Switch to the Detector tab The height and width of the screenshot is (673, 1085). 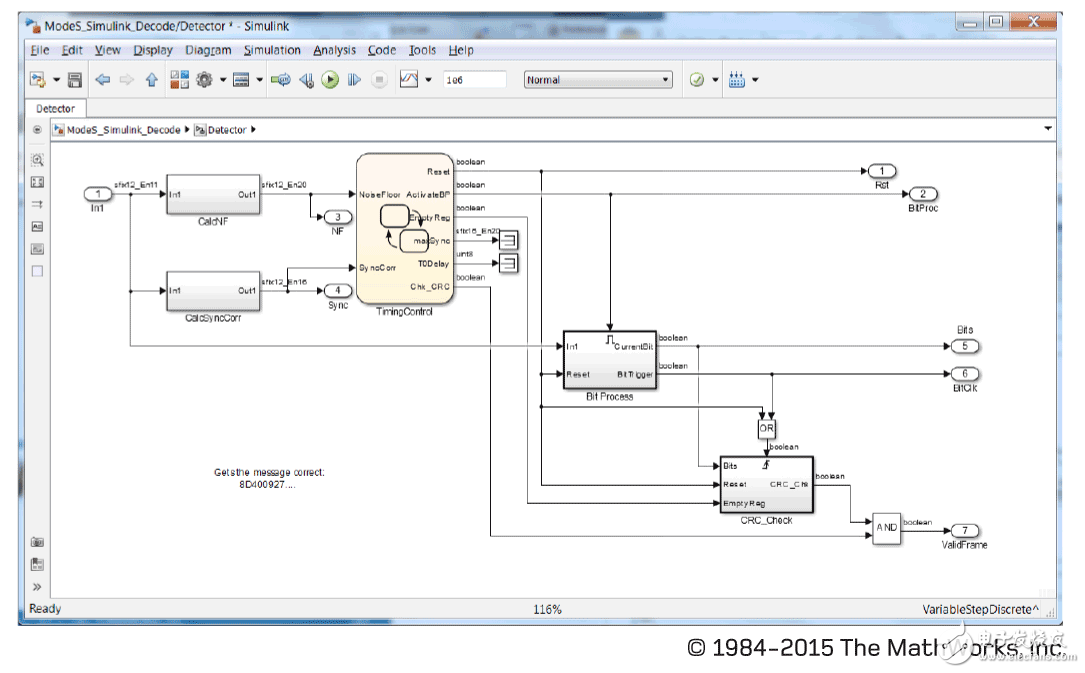(x=55, y=108)
